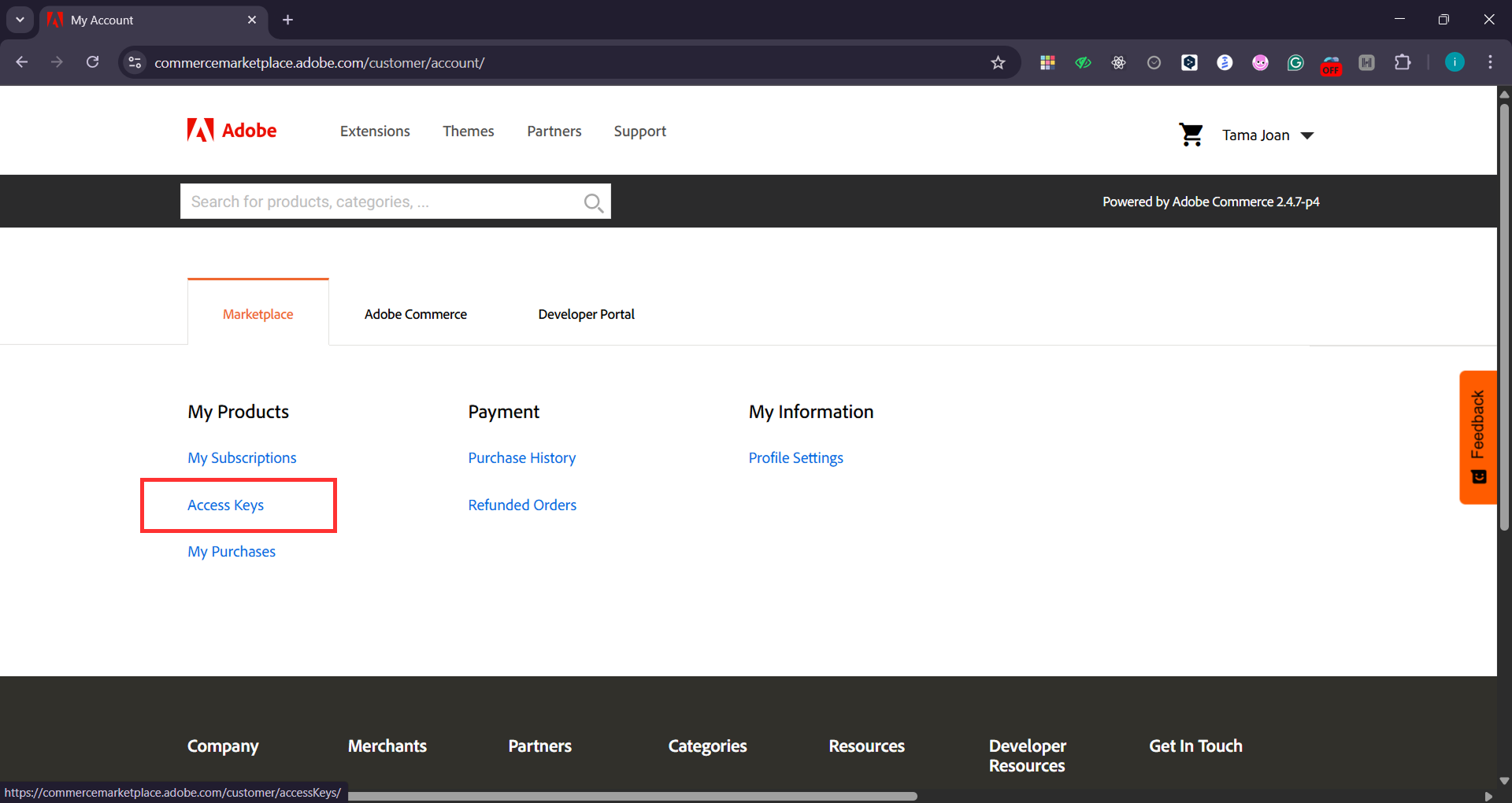
Task: Switch to the Developer Portal tab
Action: (x=586, y=314)
